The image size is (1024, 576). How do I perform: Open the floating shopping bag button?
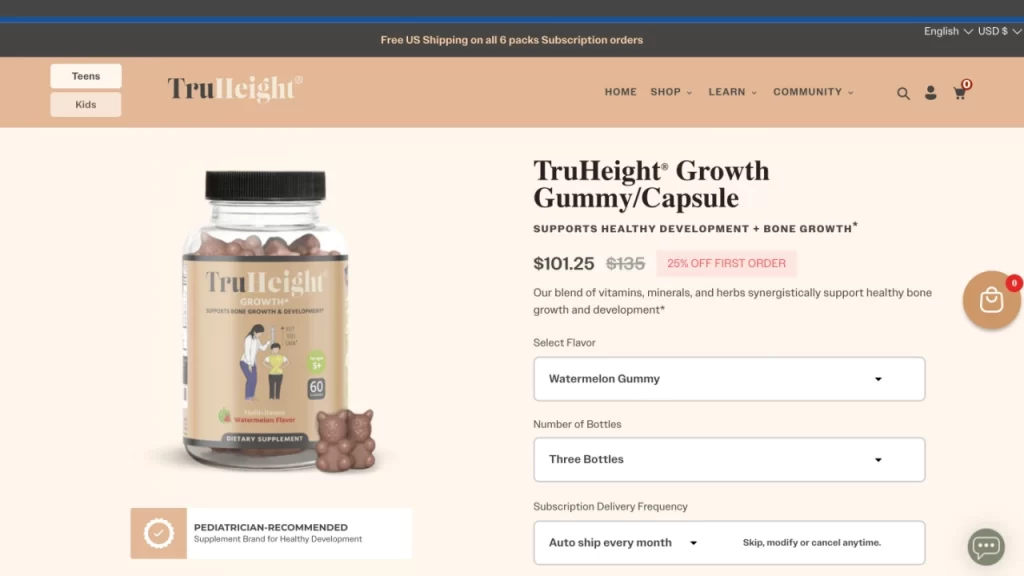click(991, 300)
